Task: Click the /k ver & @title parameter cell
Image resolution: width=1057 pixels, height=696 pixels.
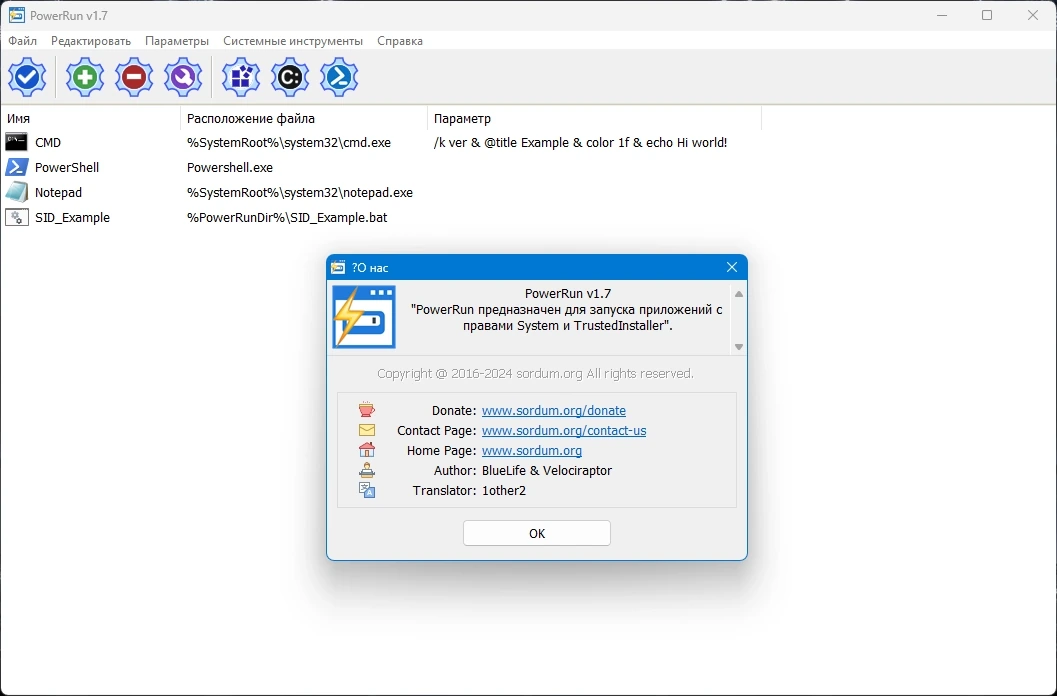Action: (580, 143)
